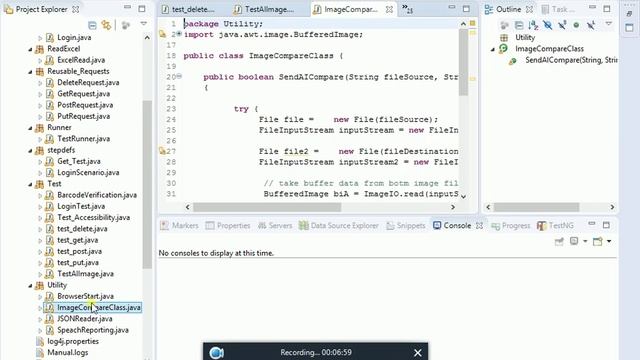Collapse ReadExcel package
Screen dimensions: 640x360
click(x=31, y=49)
